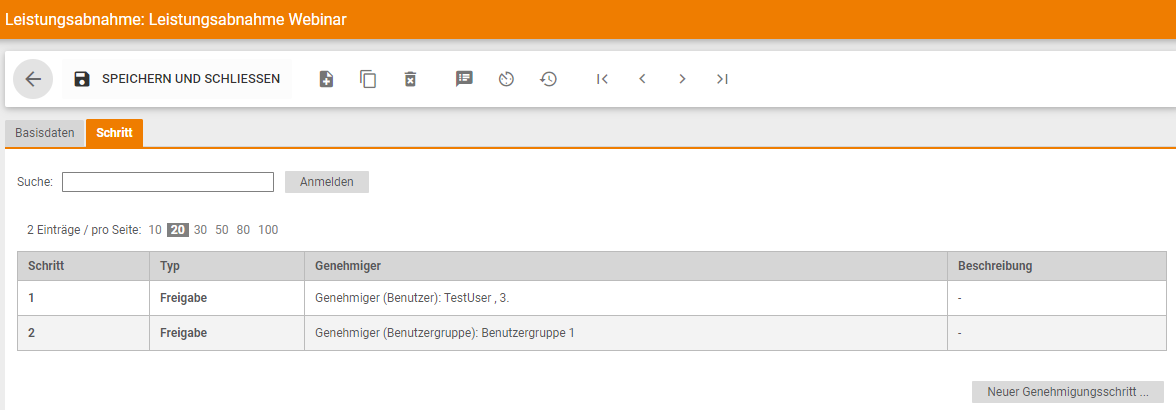This screenshot has height=410, width=1176.
Task: Create a new record via add-document icon
Action: point(326,79)
